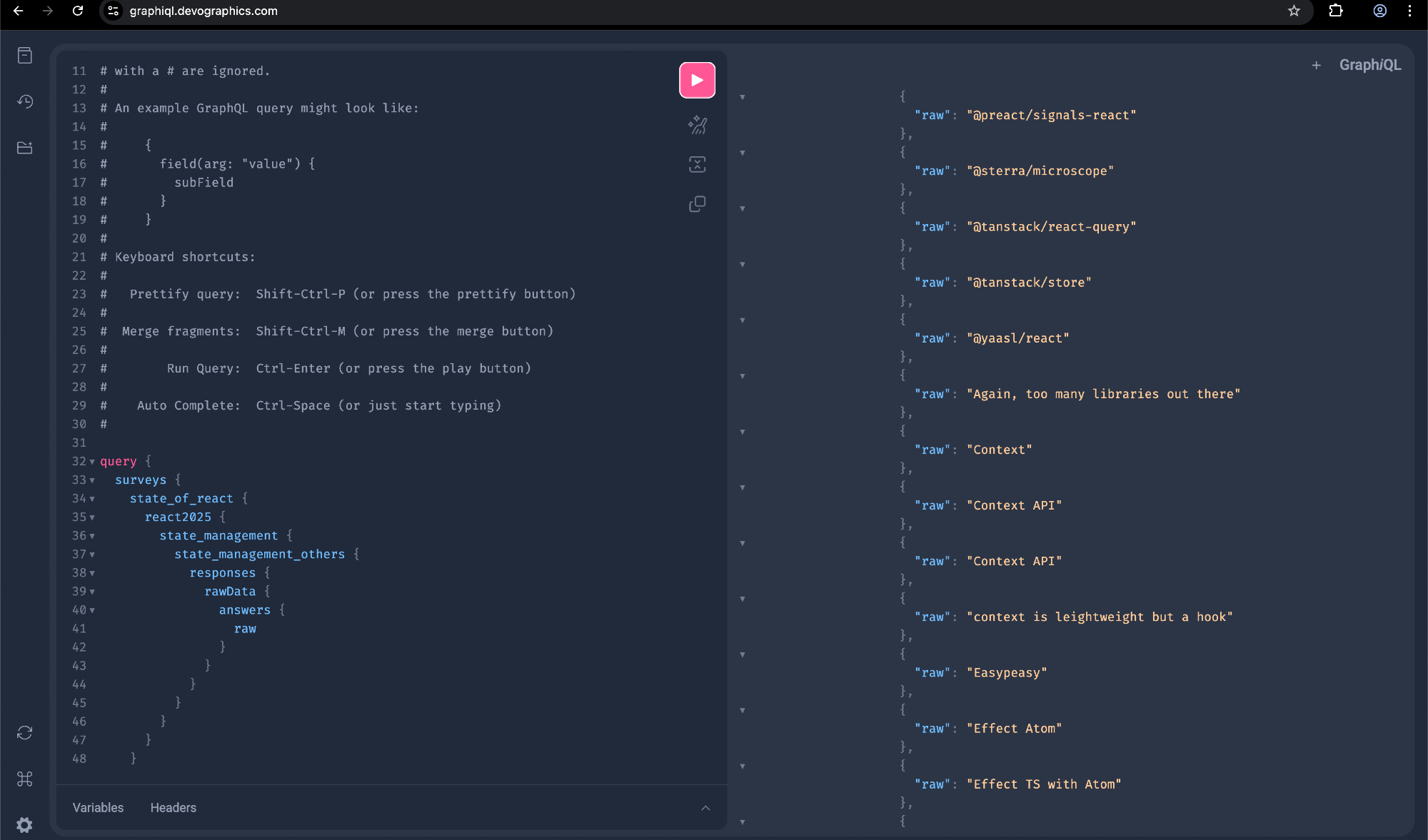Viewport: 1428px width, 840px height.
Task: Click the re-fetch schema icon
Action: pos(25,733)
